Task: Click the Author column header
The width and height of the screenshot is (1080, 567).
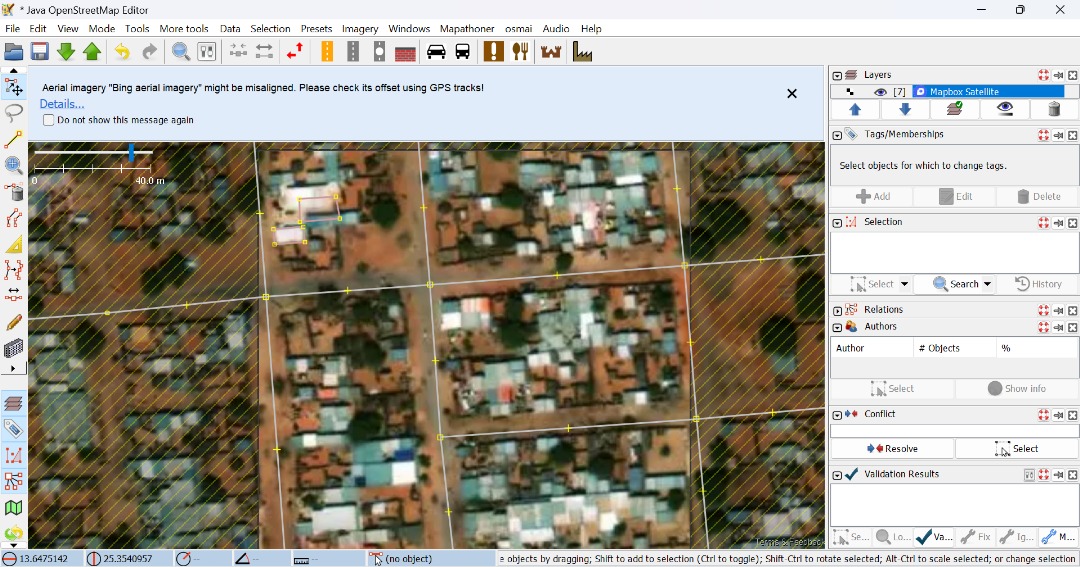Action: [871, 348]
